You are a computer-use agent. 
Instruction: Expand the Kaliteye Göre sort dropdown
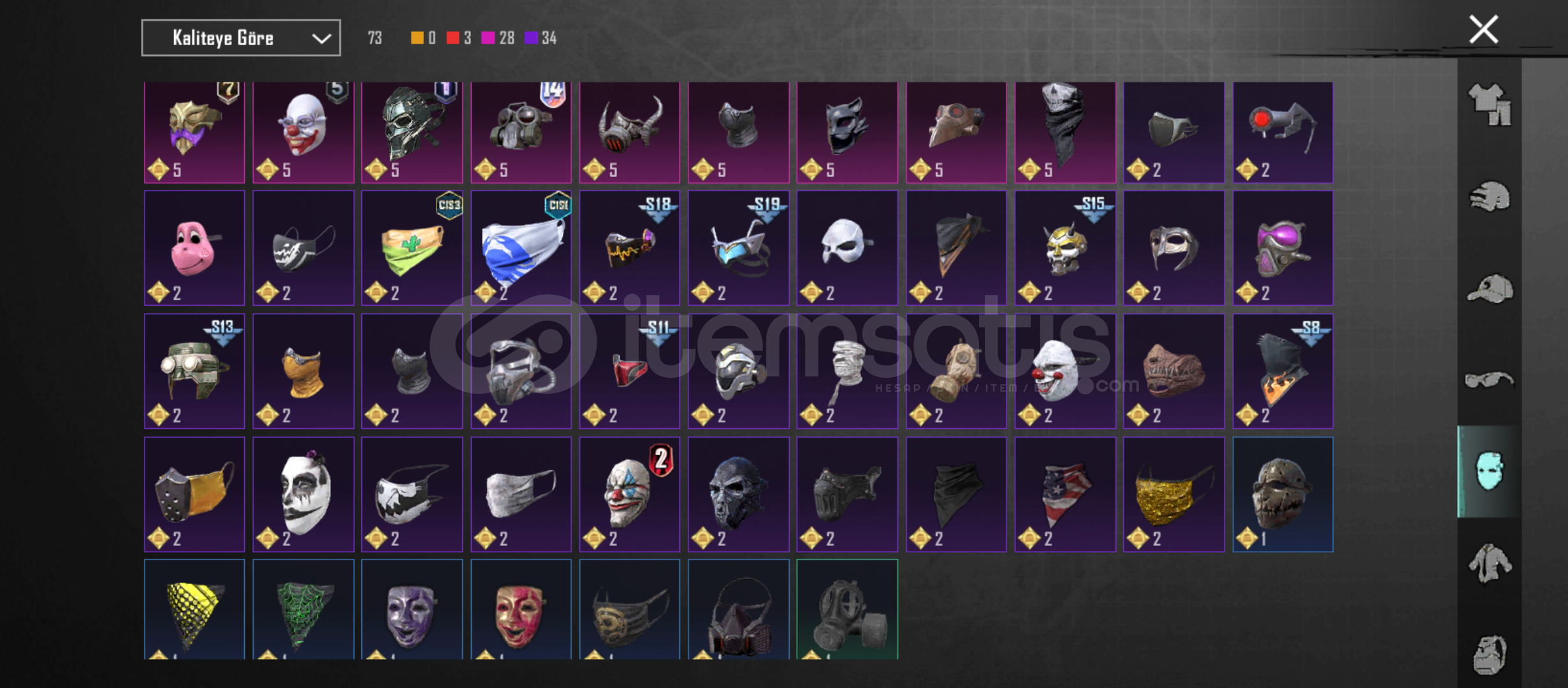pyautogui.click(x=241, y=38)
